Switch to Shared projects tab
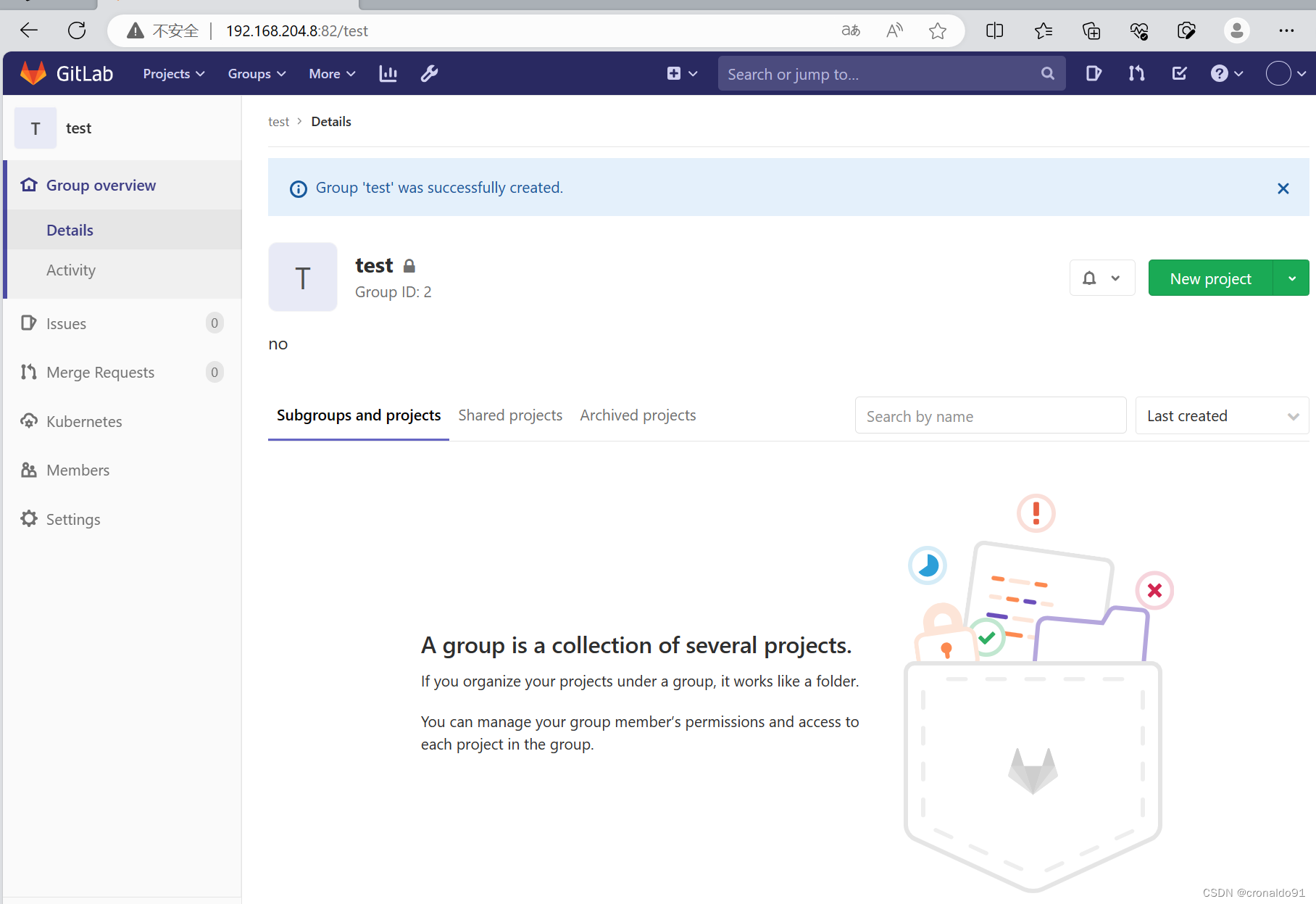The image size is (1316, 904). click(x=510, y=415)
